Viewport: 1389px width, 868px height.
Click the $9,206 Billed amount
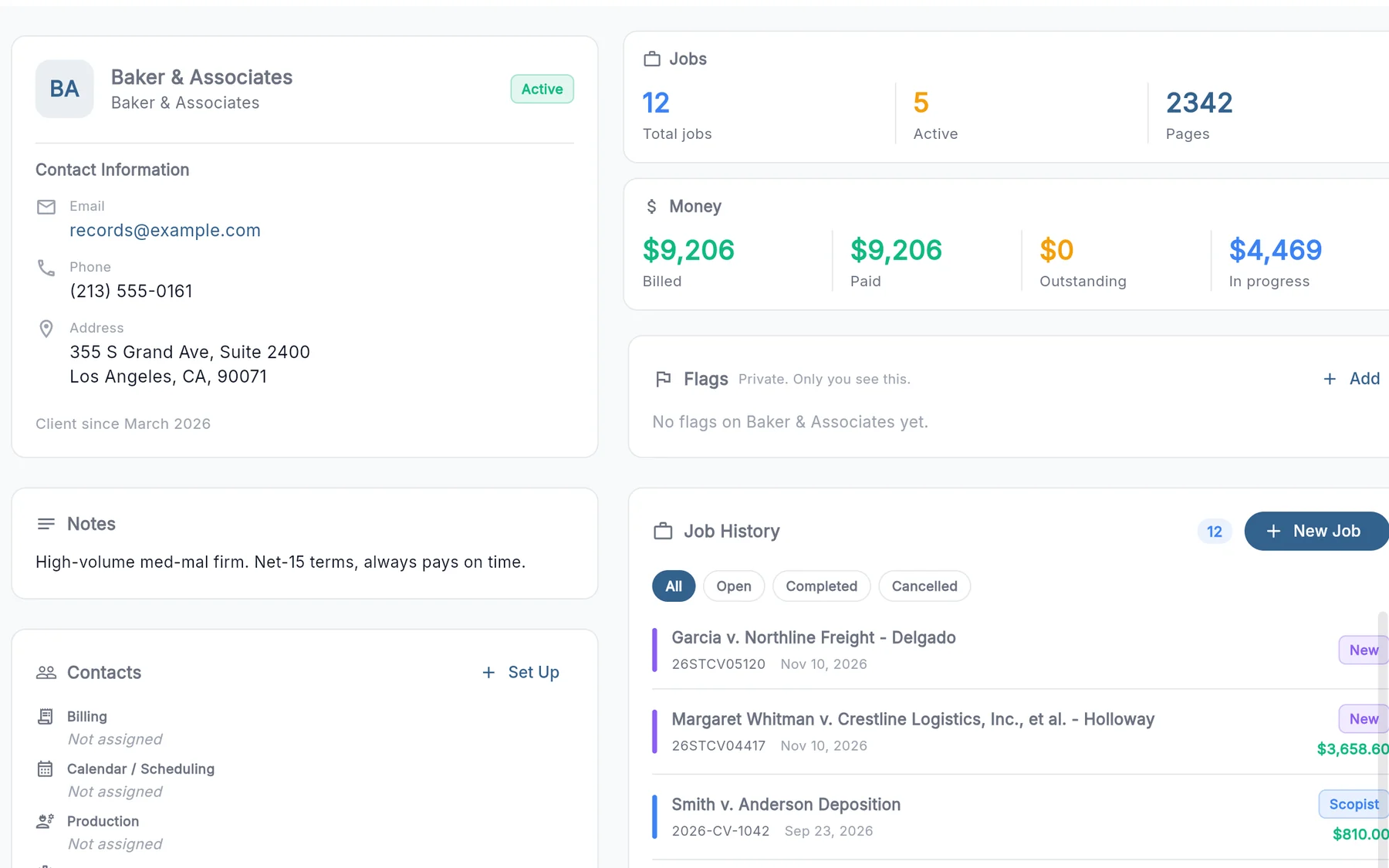[x=688, y=250]
